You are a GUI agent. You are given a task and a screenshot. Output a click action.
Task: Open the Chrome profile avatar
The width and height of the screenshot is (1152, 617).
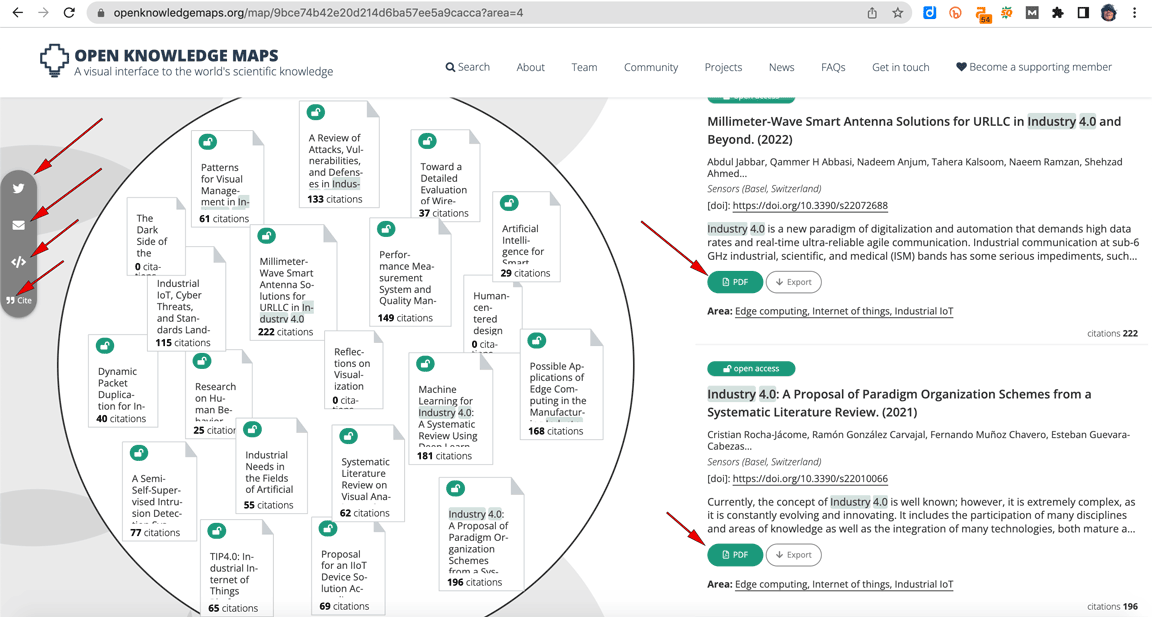(x=1109, y=13)
